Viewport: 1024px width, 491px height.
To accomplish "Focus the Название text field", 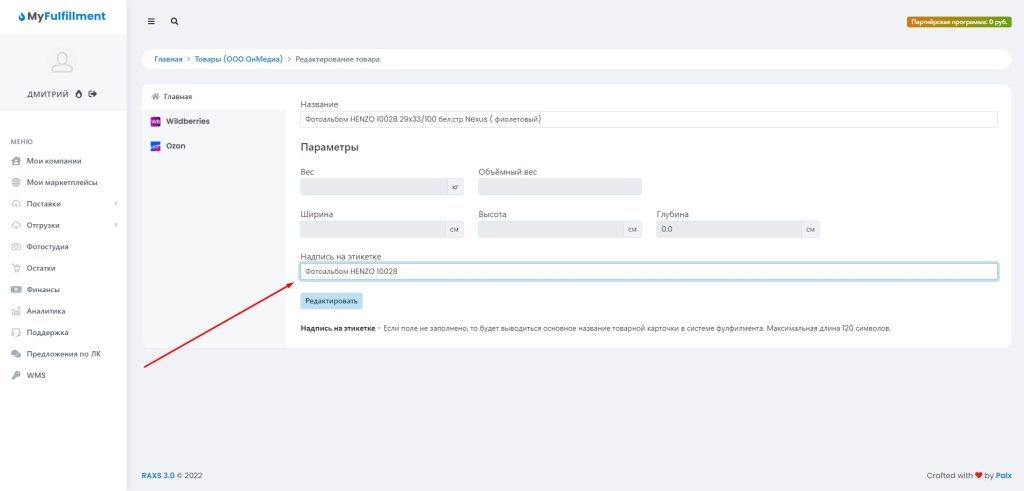I will 648,119.
